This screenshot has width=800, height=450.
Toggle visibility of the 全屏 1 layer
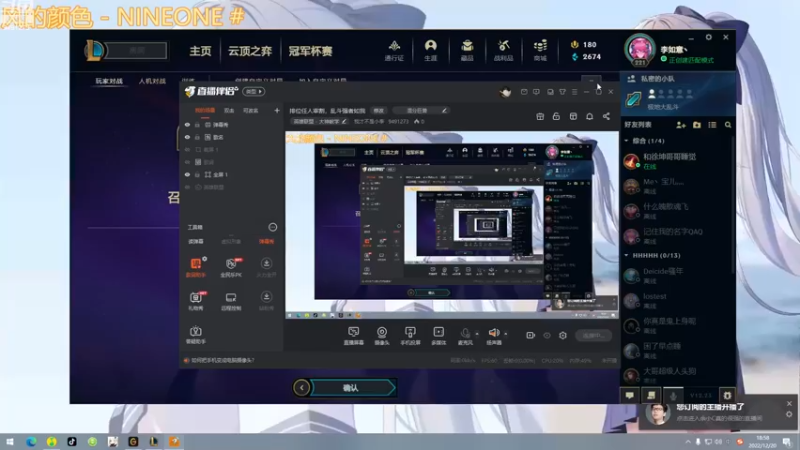187,174
